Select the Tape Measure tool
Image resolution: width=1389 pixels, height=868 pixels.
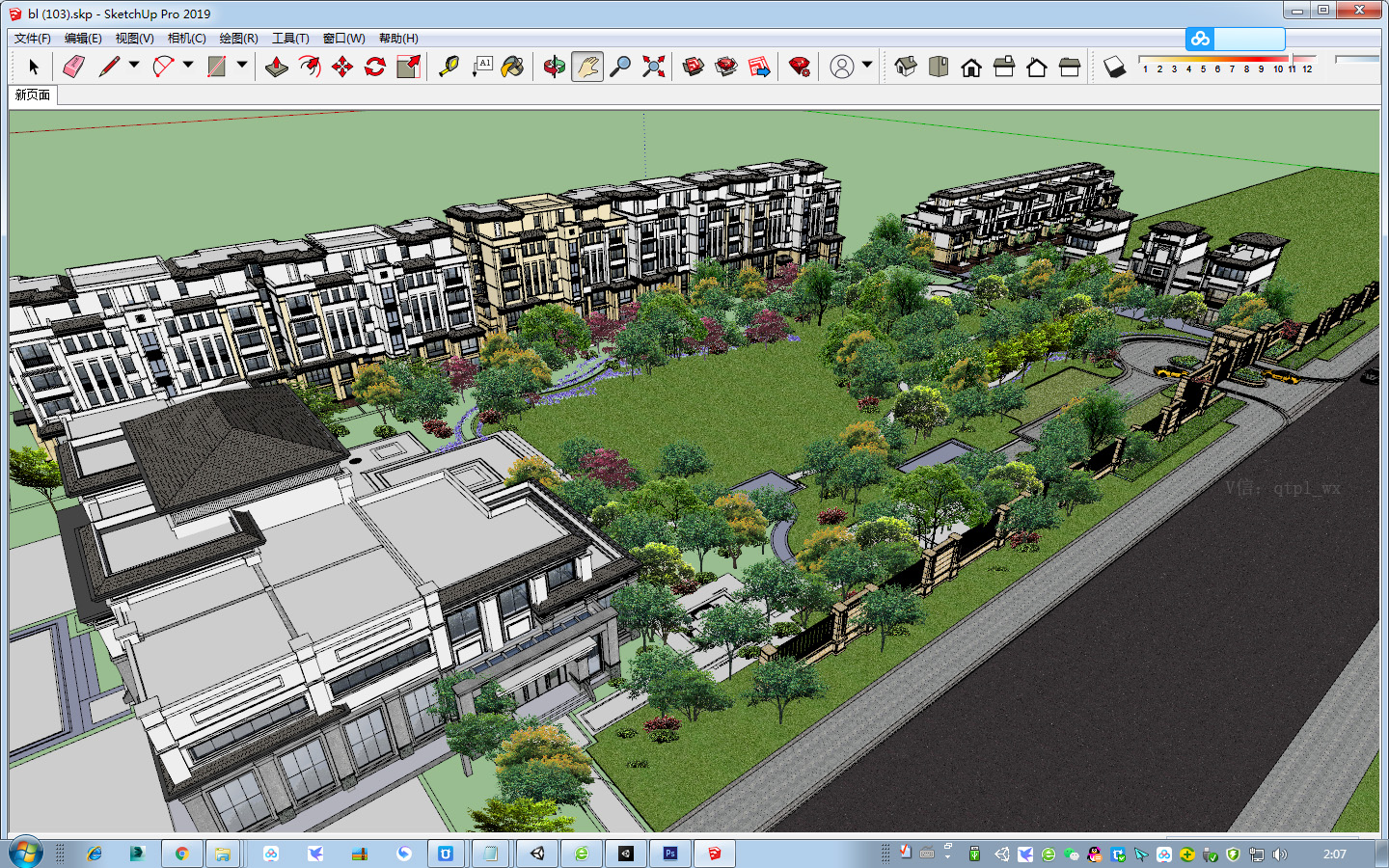point(449,67)
